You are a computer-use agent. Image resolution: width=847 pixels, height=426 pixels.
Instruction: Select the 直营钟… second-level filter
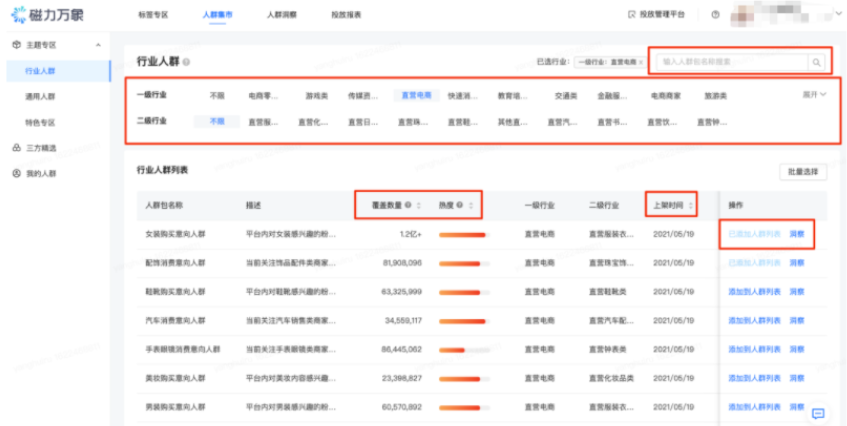(712, 122)
